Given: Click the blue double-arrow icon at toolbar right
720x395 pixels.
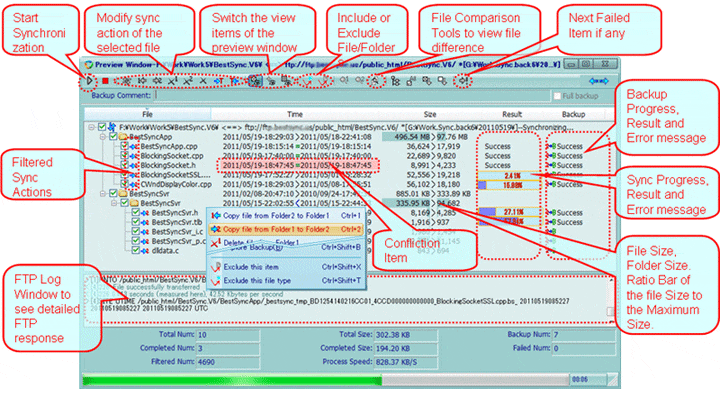Looking at the screenshot, I should (599, 81).
